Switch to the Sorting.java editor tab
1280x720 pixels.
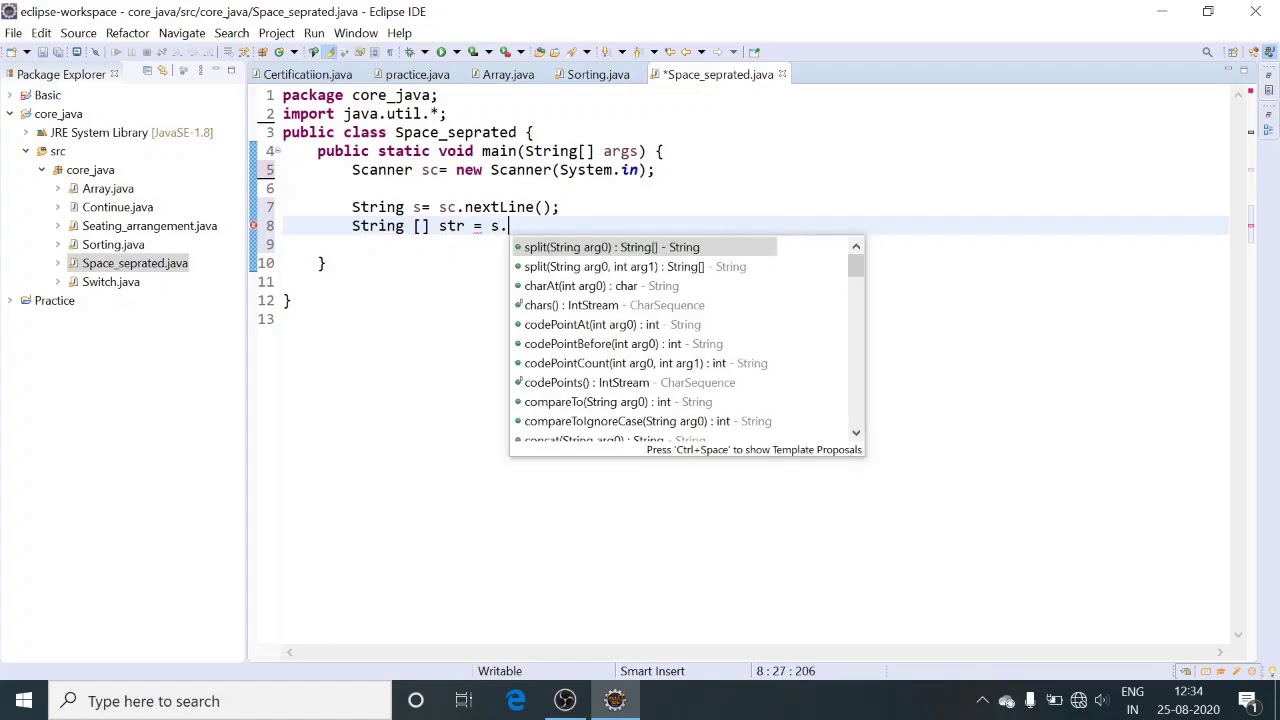tap(592, 74)
